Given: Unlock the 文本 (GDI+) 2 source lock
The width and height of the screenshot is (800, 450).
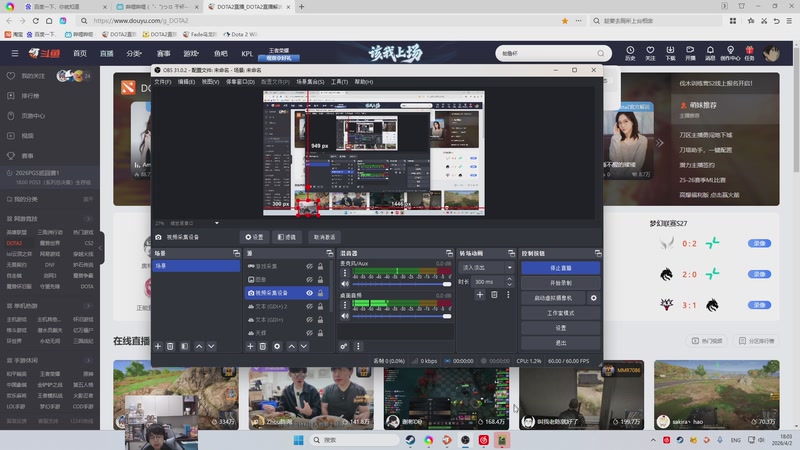Looking at the screenshot, I should click(x=320, y=306).
